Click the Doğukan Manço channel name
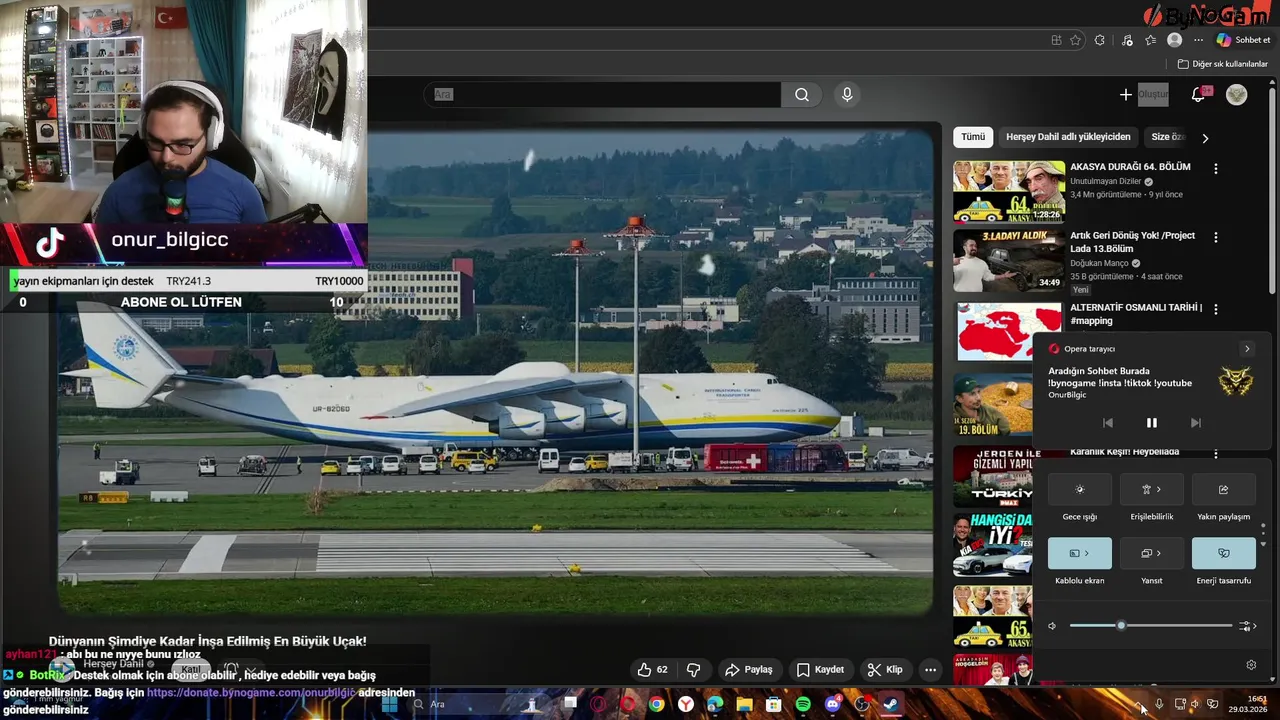This screenshot has width=1280, height=720. point(1099,264)
